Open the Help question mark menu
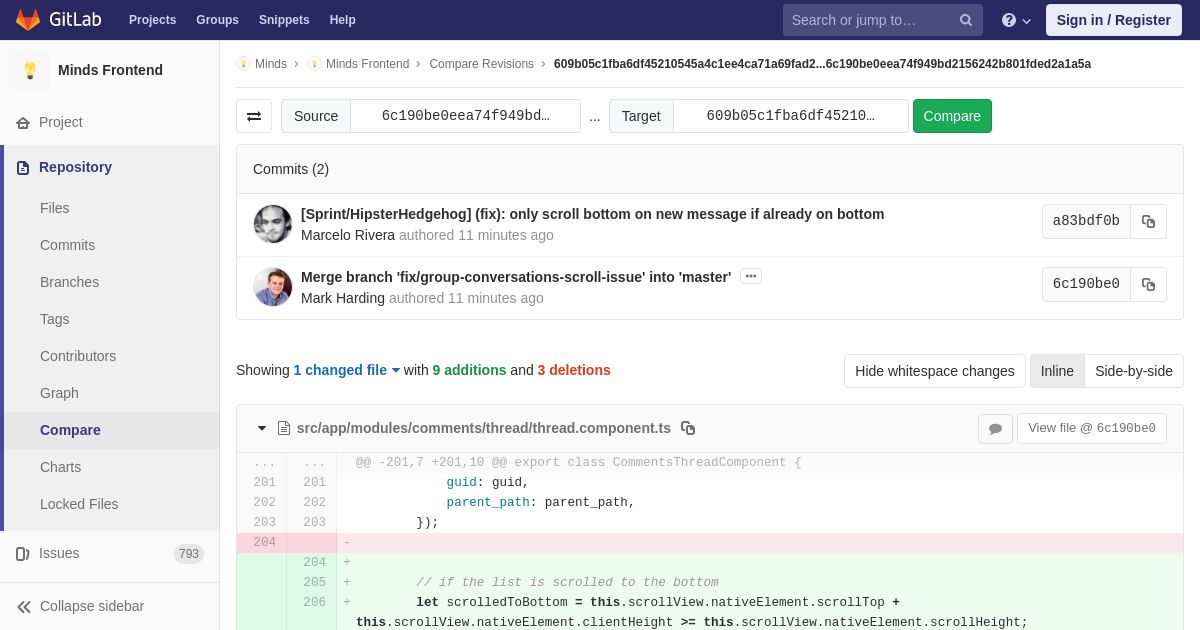The width and height of the screenshot is (1200, 630). tap(1015, 20)
